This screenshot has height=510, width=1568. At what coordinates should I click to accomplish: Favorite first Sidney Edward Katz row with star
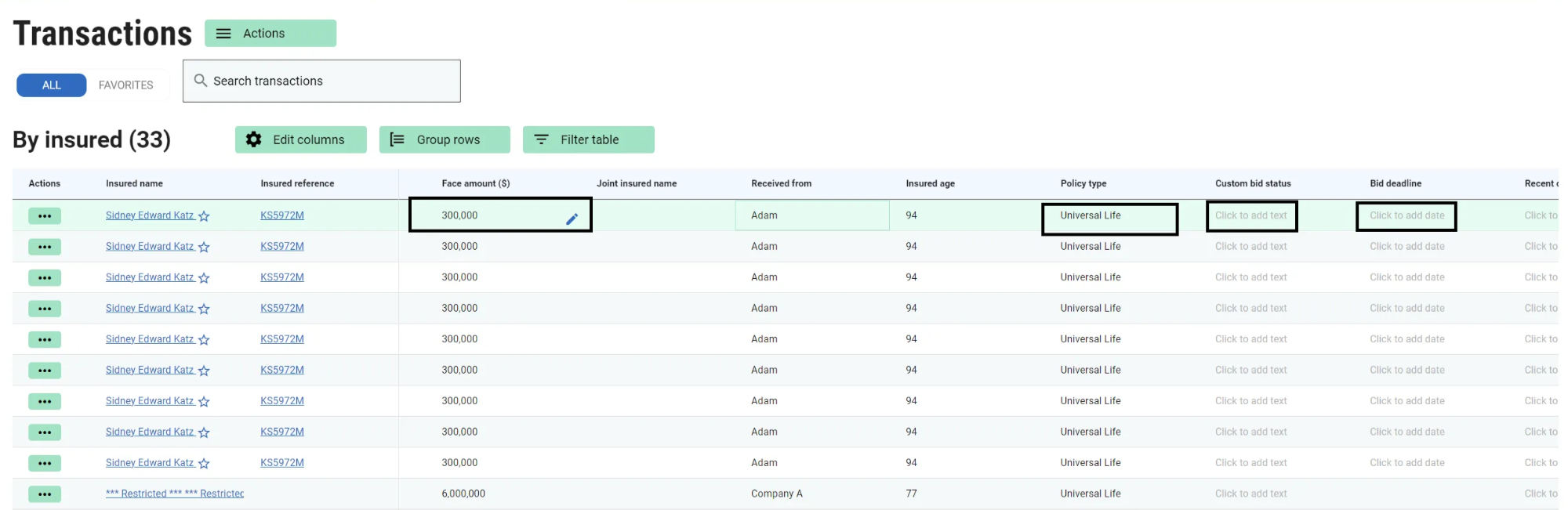pyautogui.click(x=204, y=216)
